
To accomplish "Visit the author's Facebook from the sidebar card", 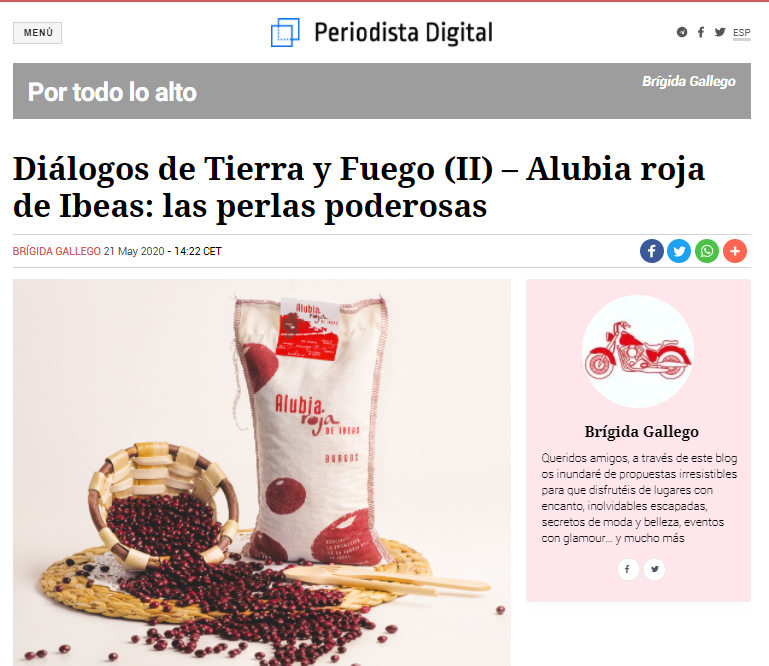I will pos(627,569).
